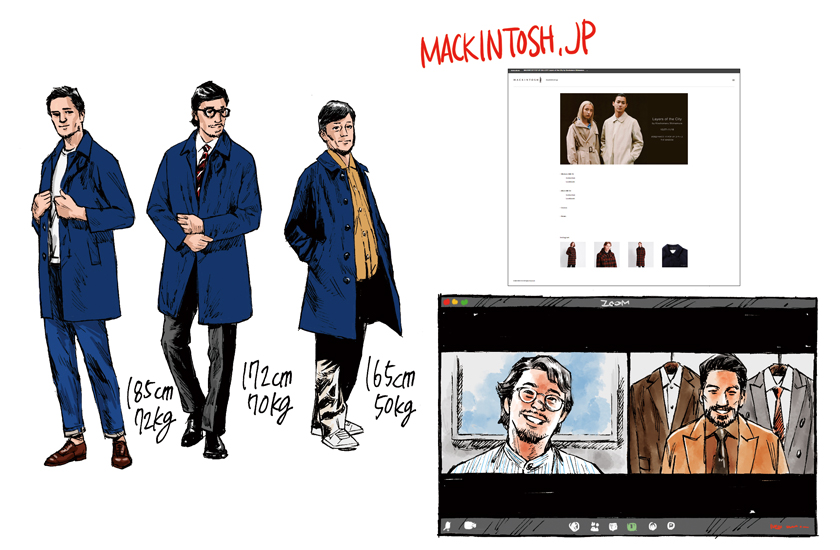This screenshot has width=840, height=550.
Task: Click the yellow minimize button of Zoom window
Action: pyautogui.click(x=455, y=302)
